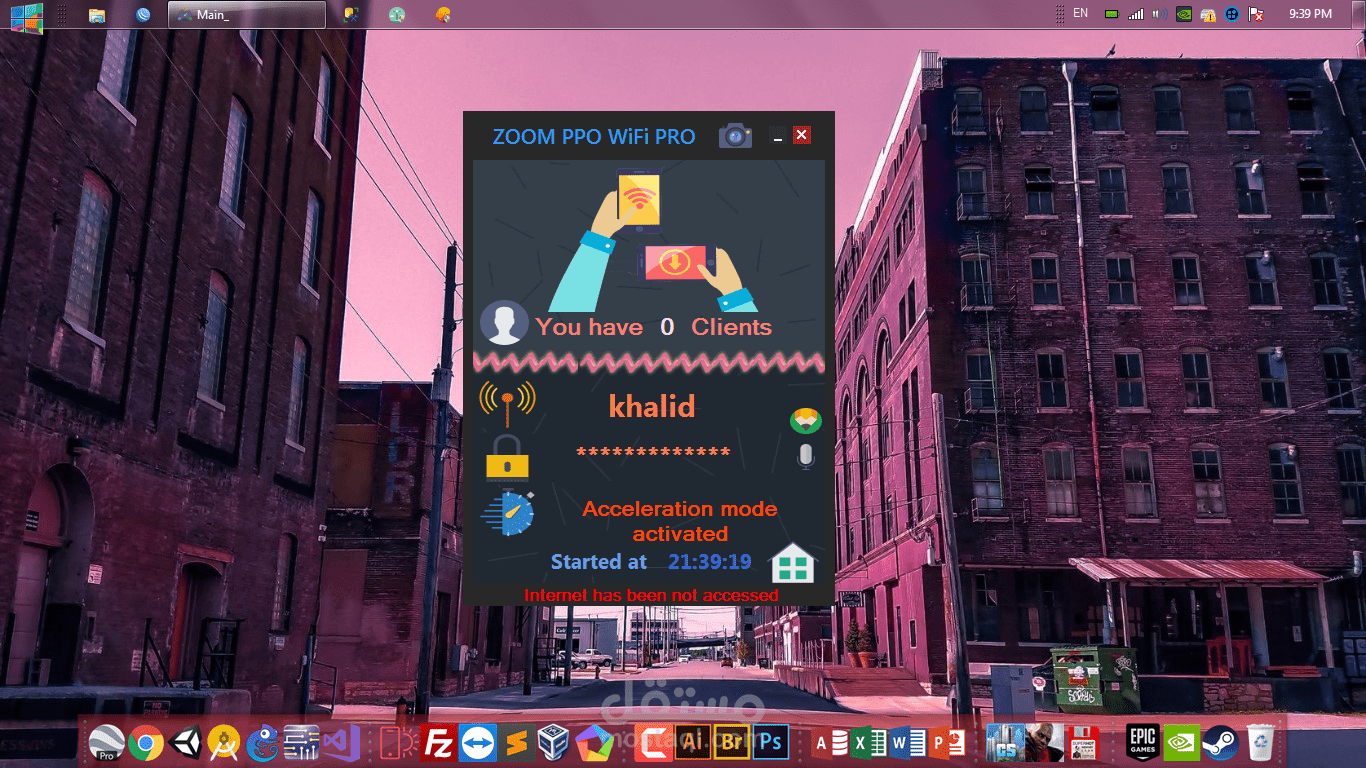
Task: Toggle the stopwatch acceleration mode icon
Action: point(508,512)
